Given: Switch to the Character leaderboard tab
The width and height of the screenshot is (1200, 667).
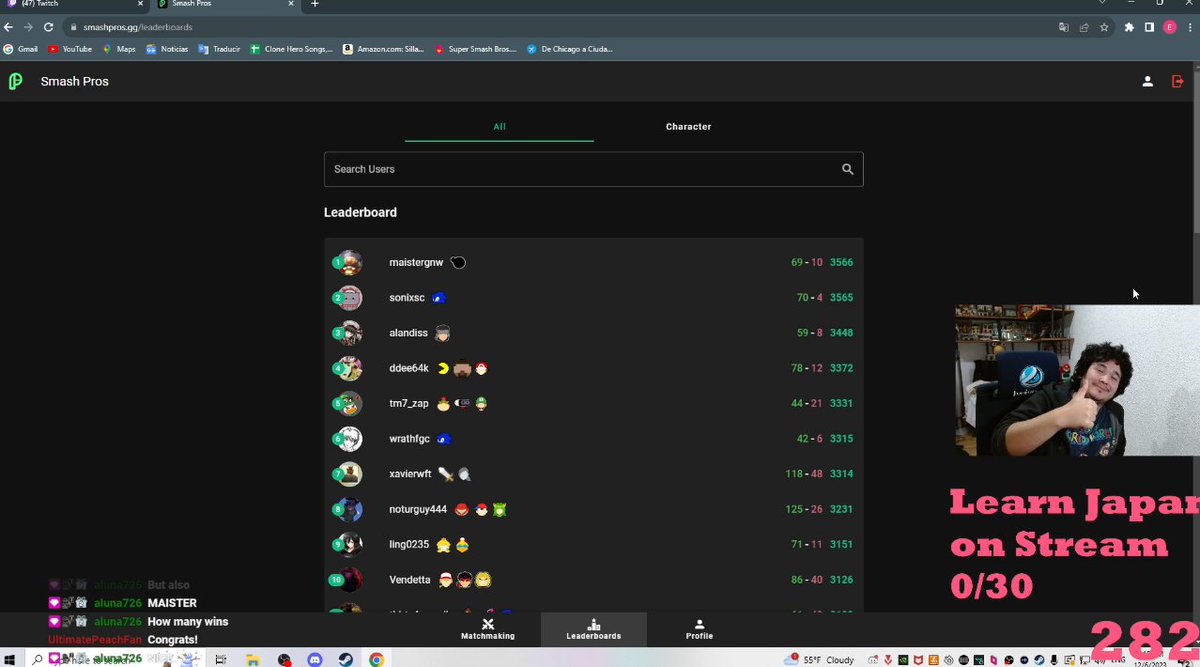Looking at the screenshot, I should click(688, 126).
